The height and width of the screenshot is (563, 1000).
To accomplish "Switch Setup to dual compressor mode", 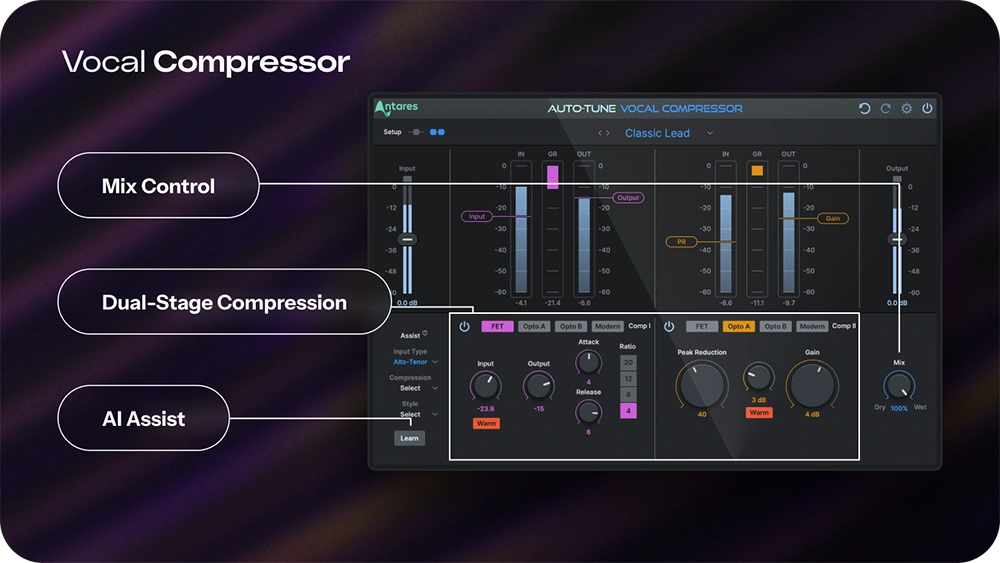I will [438, 132].
